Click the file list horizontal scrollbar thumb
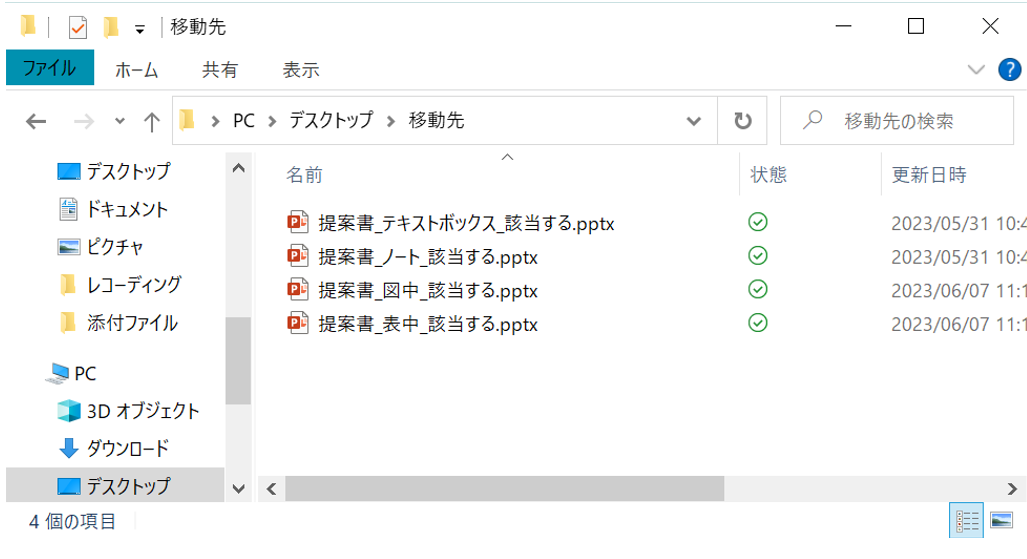This screenshot has height=559, width=1027. 504,489
